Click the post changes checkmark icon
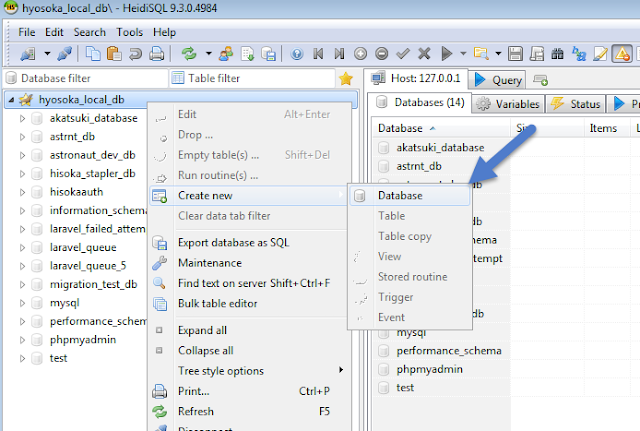640x431 pixels. 403,54
